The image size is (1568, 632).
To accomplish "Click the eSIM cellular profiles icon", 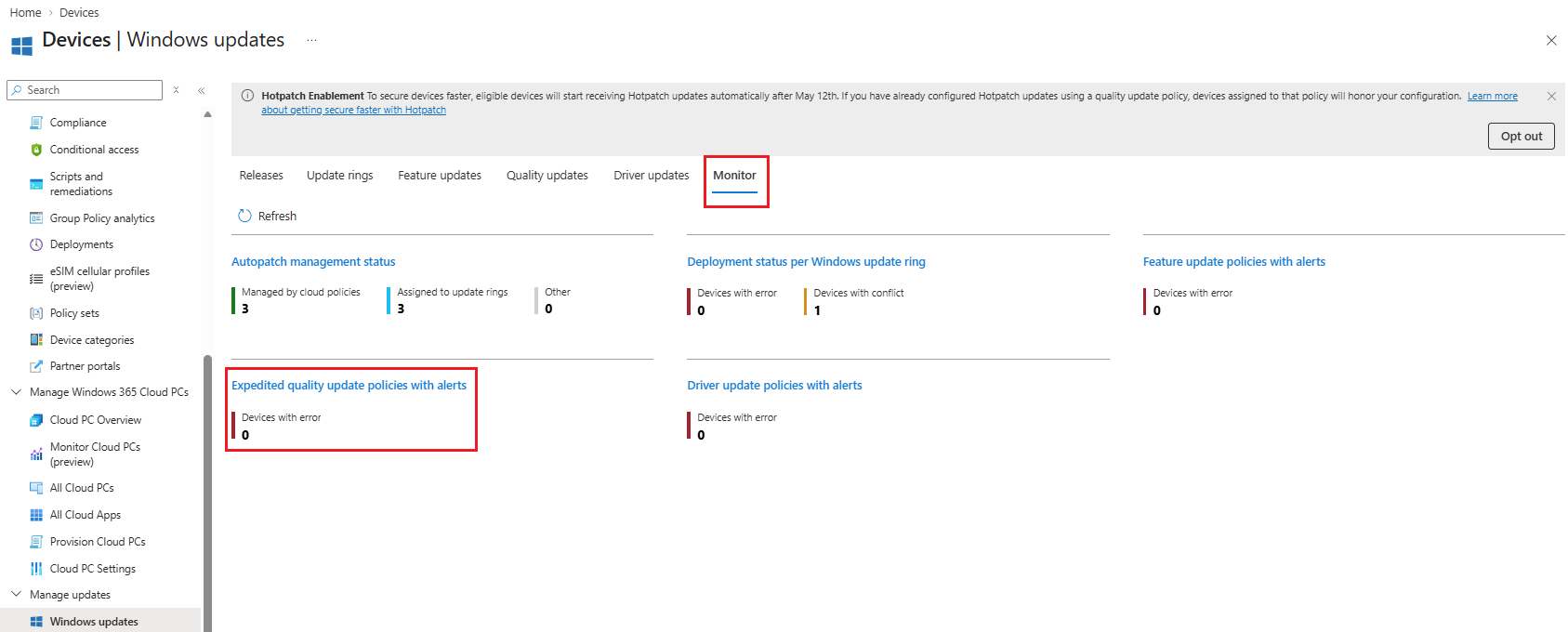I will coord(36,279).
